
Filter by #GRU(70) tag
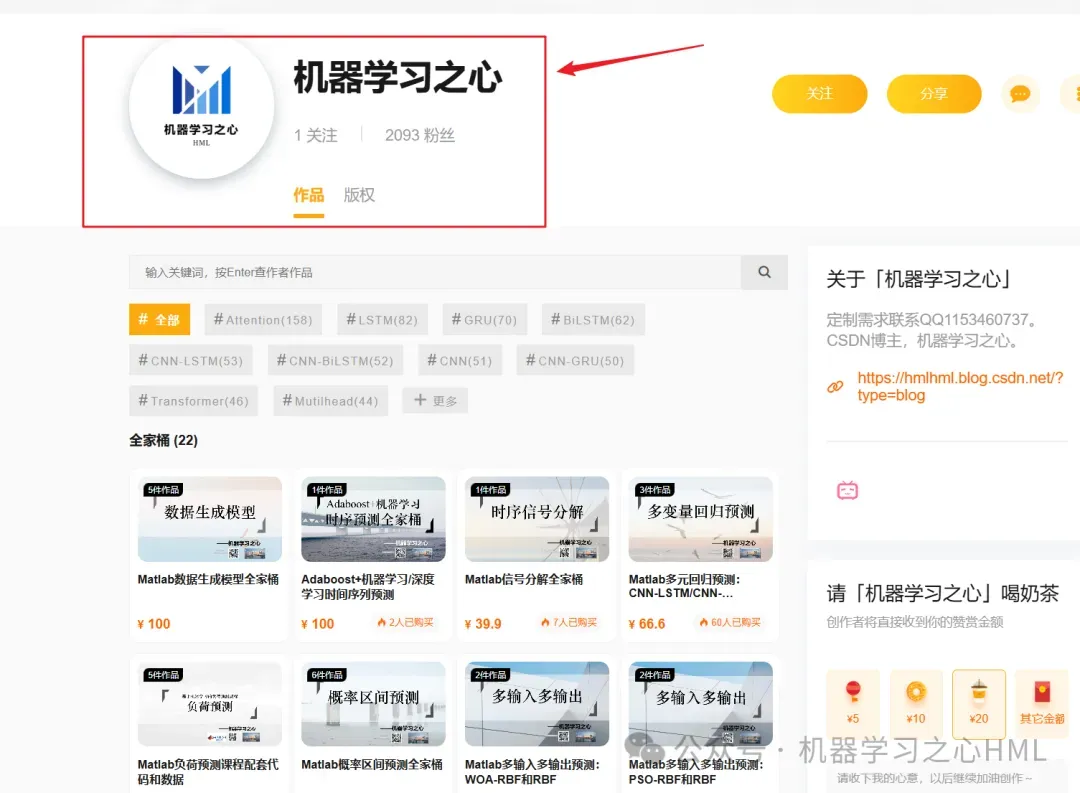tap(484, 320)
